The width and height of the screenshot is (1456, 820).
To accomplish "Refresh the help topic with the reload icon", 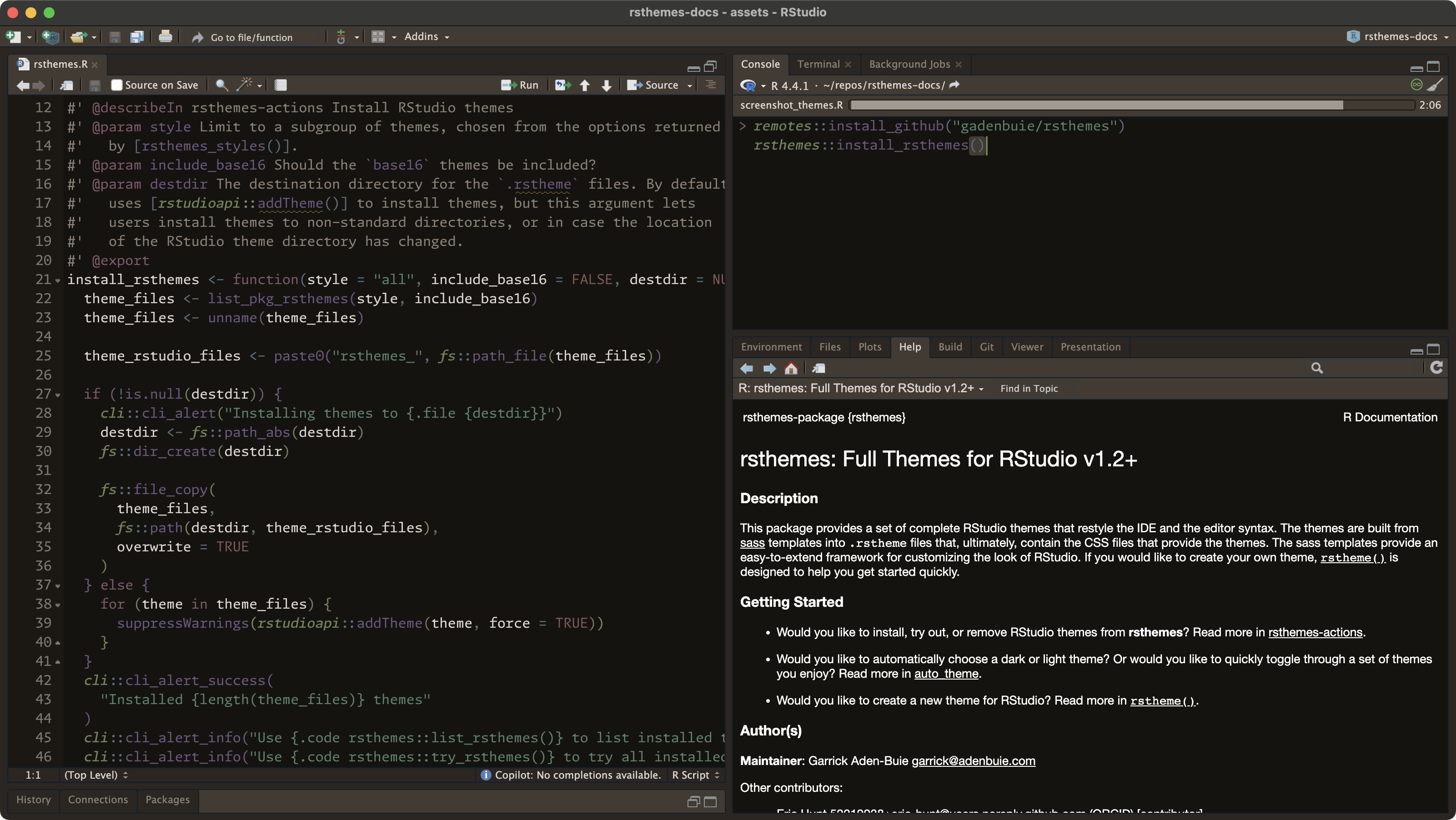I will [x=1436, y=368].
